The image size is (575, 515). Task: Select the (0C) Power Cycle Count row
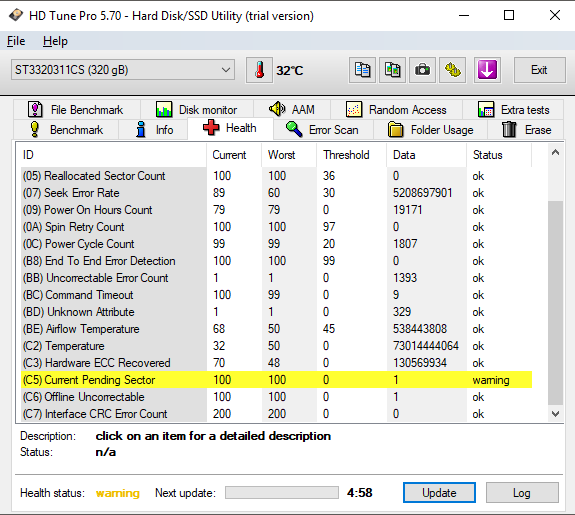click(x=277, y=244)
